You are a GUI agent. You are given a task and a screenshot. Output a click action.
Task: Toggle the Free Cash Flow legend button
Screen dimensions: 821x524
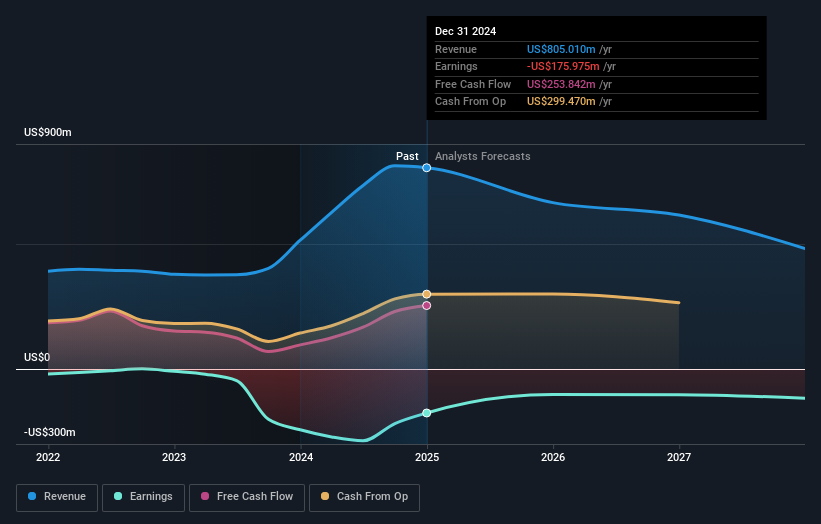pos(247,497)
